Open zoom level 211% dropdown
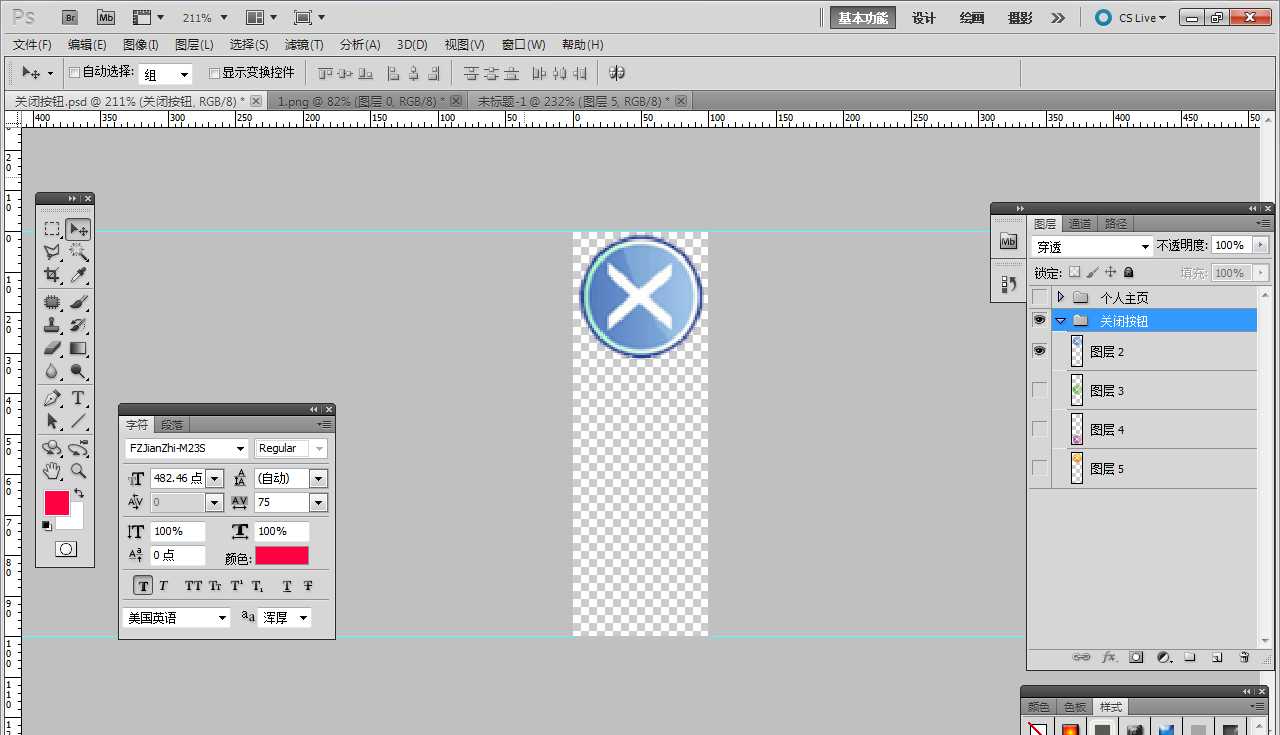The width and height of the screenshot is (1280, 735). click(x=223, y=17)
